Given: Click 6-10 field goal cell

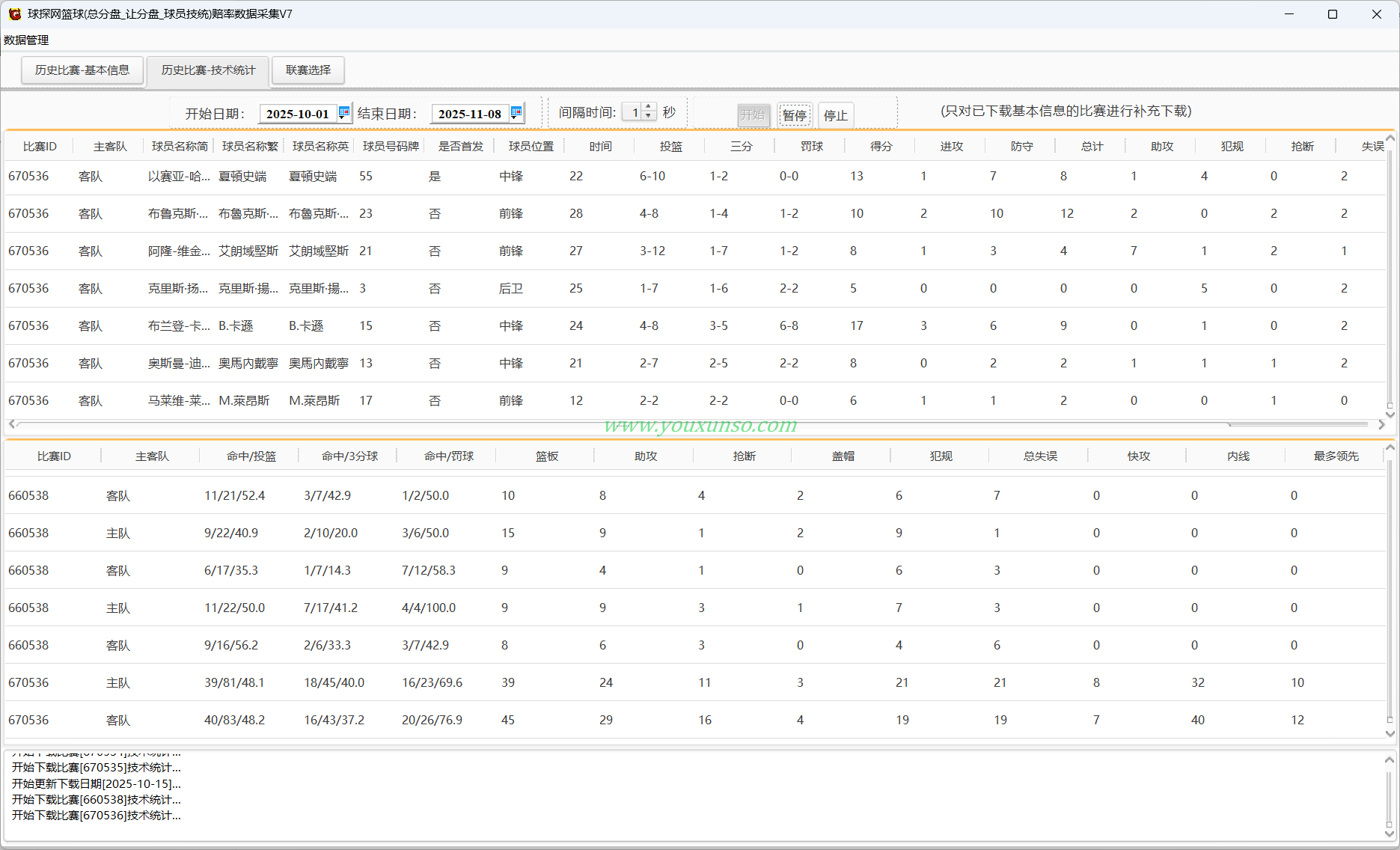Looking at the screenshot, I should (x=652, y=177).
